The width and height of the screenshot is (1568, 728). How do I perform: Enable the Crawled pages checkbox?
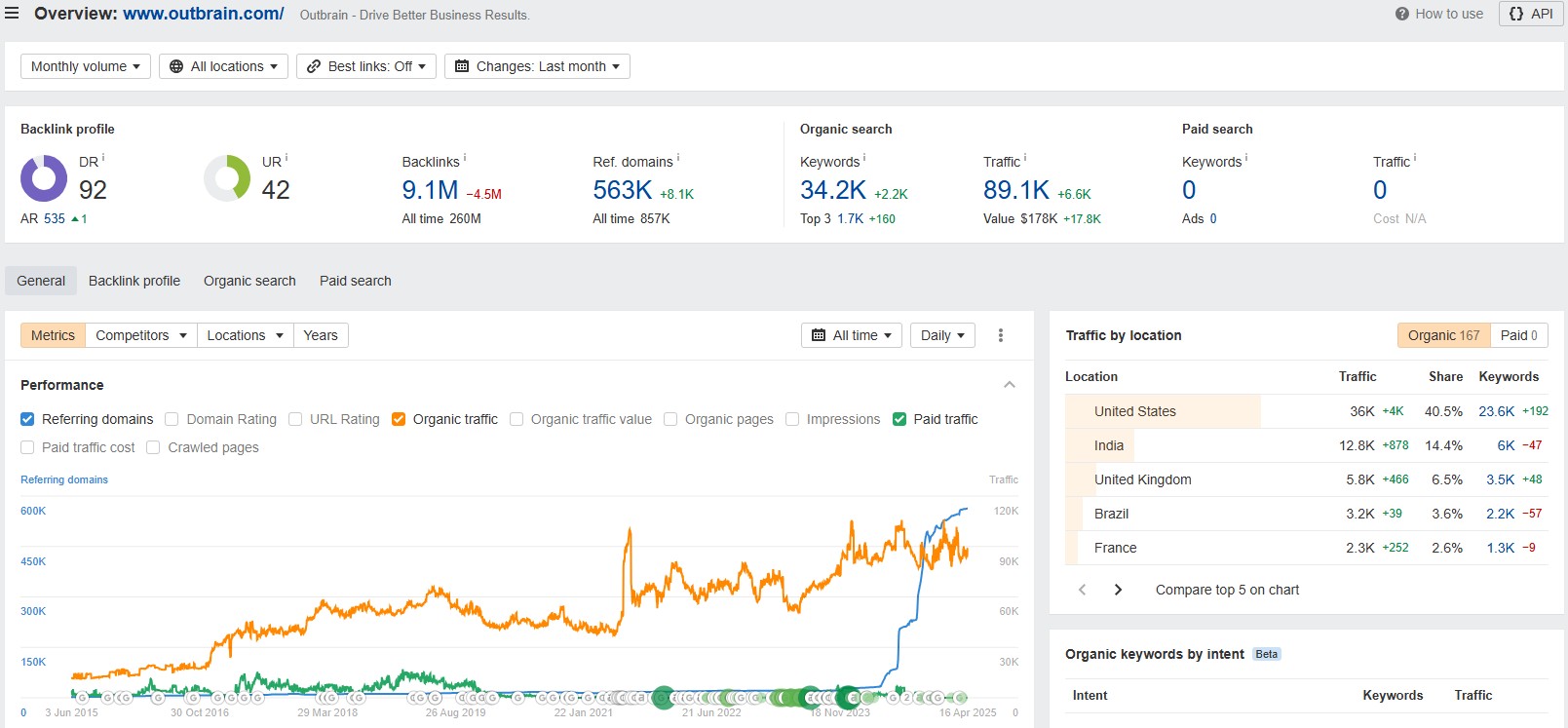pyautogui.click(x=153, y=447)
